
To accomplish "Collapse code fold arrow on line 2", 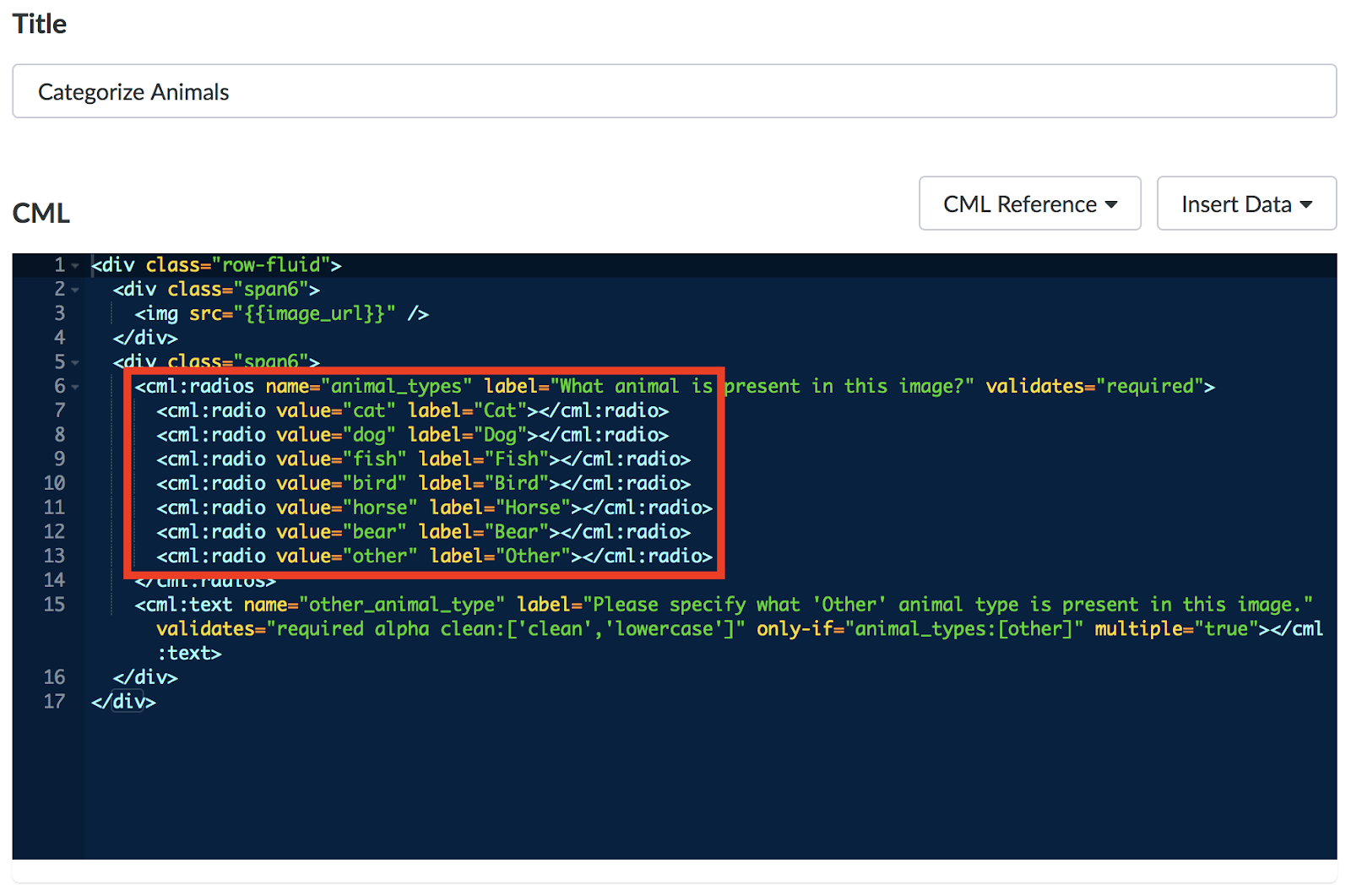I will (75, 290).
